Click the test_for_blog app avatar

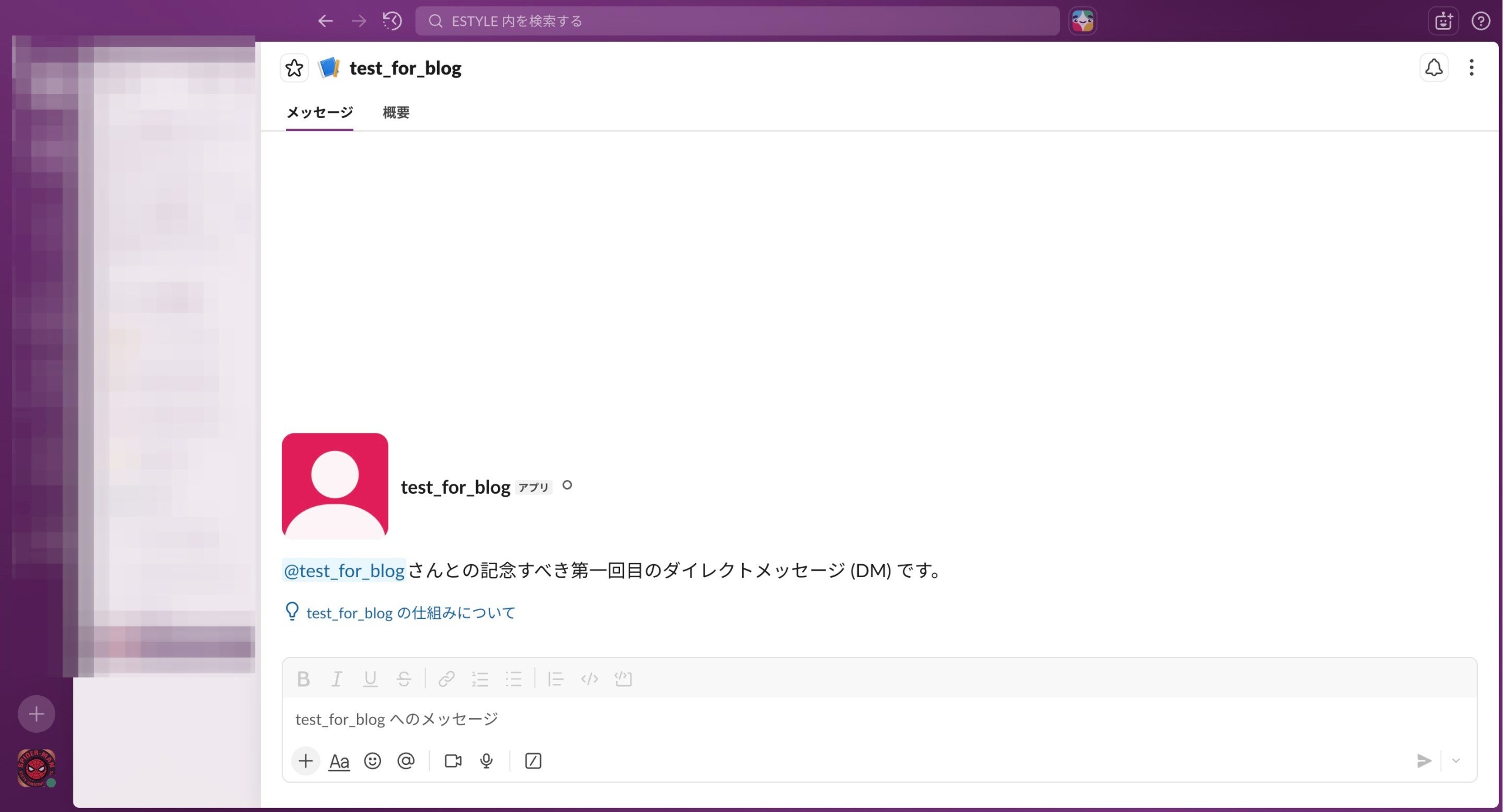335,486
